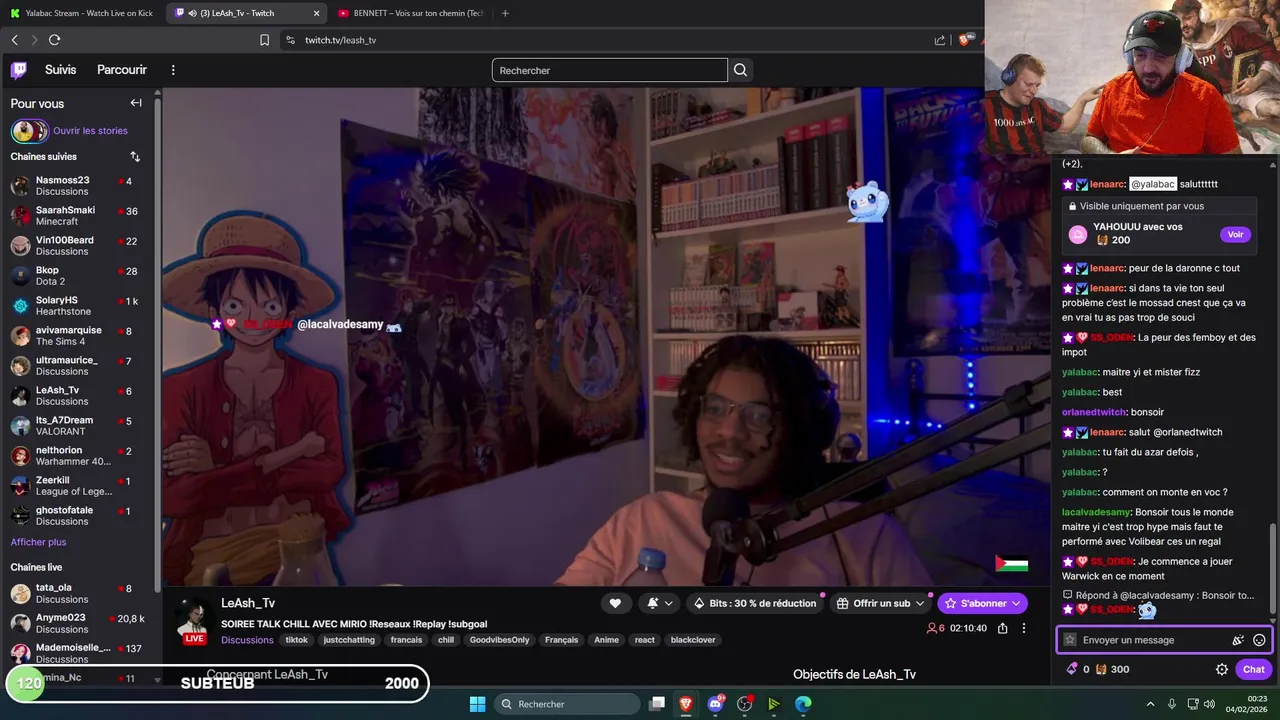This screenshot has width=1280, height=720.
Task: Click the Twitch home logo
Action: pyautogui.click(x=19, y=70)
